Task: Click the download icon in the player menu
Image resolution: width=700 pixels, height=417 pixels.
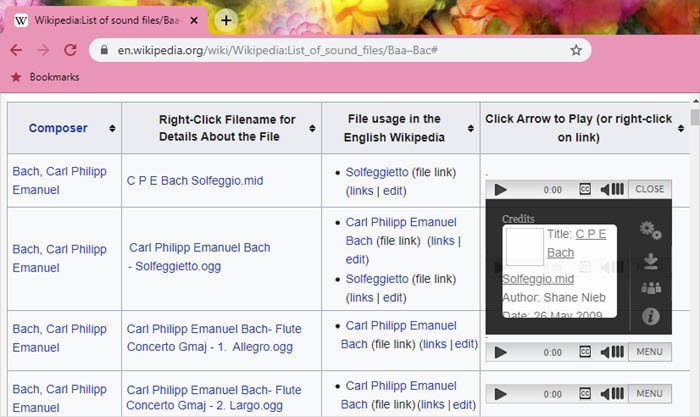Action: point(650,261)
